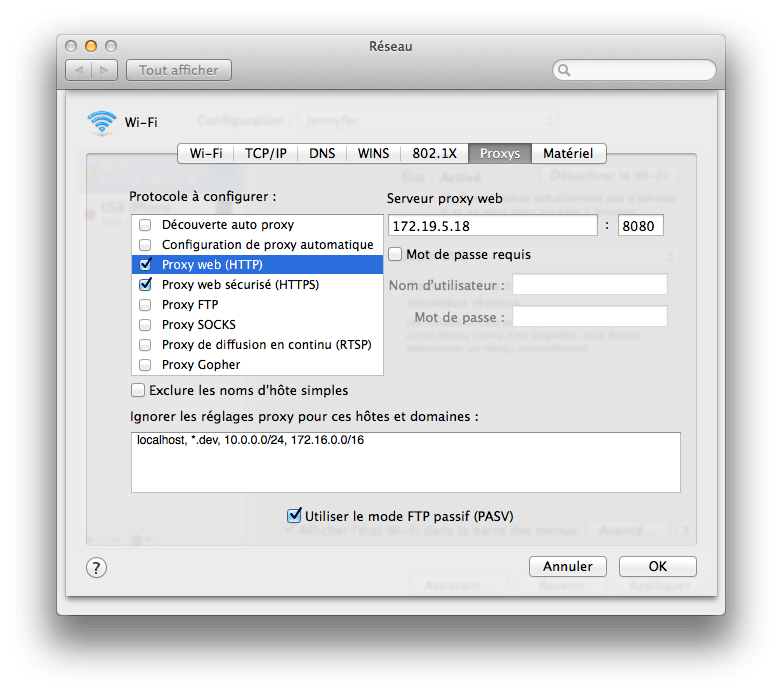The image size is (782, 694).
Task: Uncheck Utiliser le mode FTP passif (PASV)
Action: (x=294, y=515)
